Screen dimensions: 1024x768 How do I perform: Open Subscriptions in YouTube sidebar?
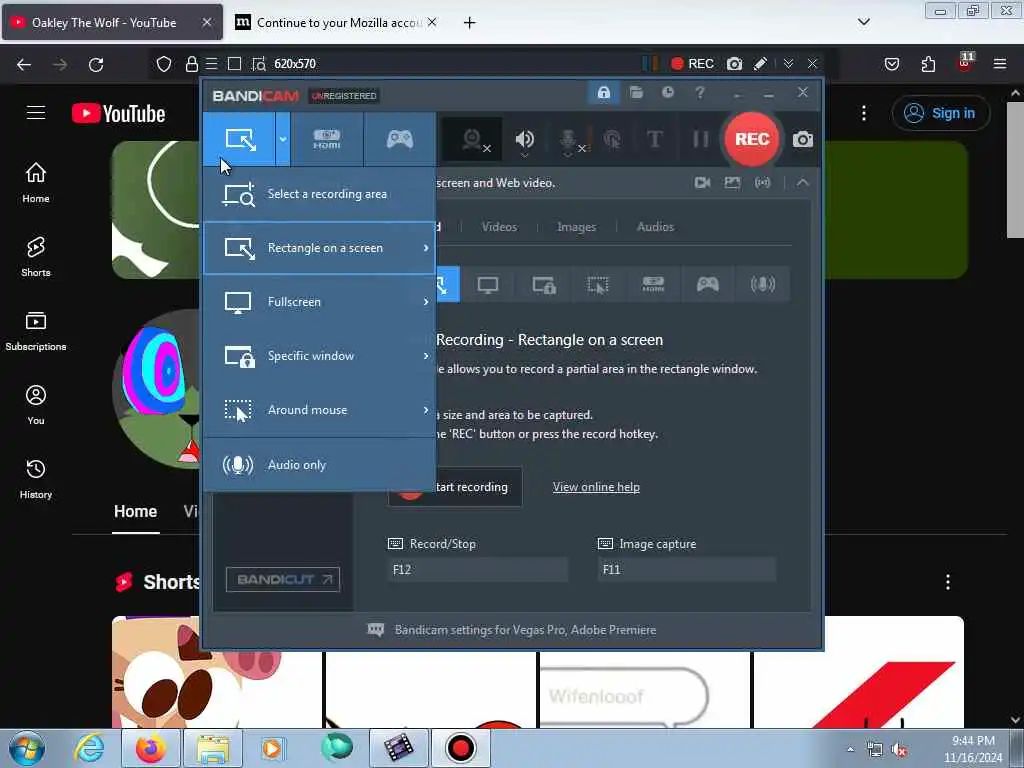point(36,330)
